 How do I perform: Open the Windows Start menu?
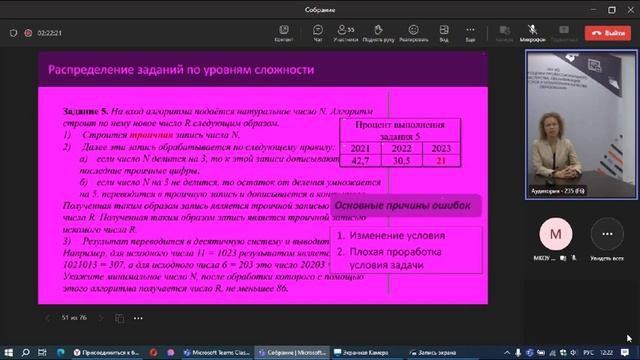click(x=8, y=352)
